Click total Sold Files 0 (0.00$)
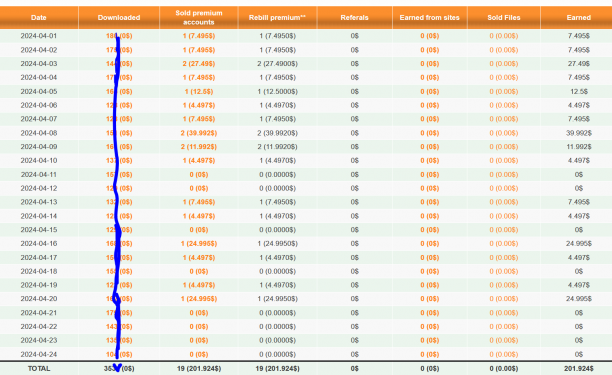 (503, 368)
